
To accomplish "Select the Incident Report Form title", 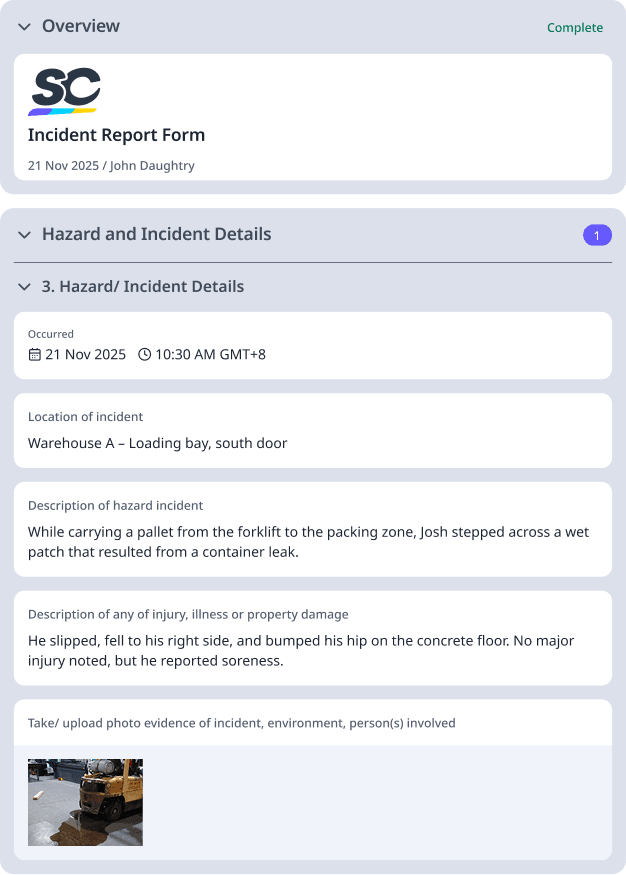I will [x=116, y=135].
